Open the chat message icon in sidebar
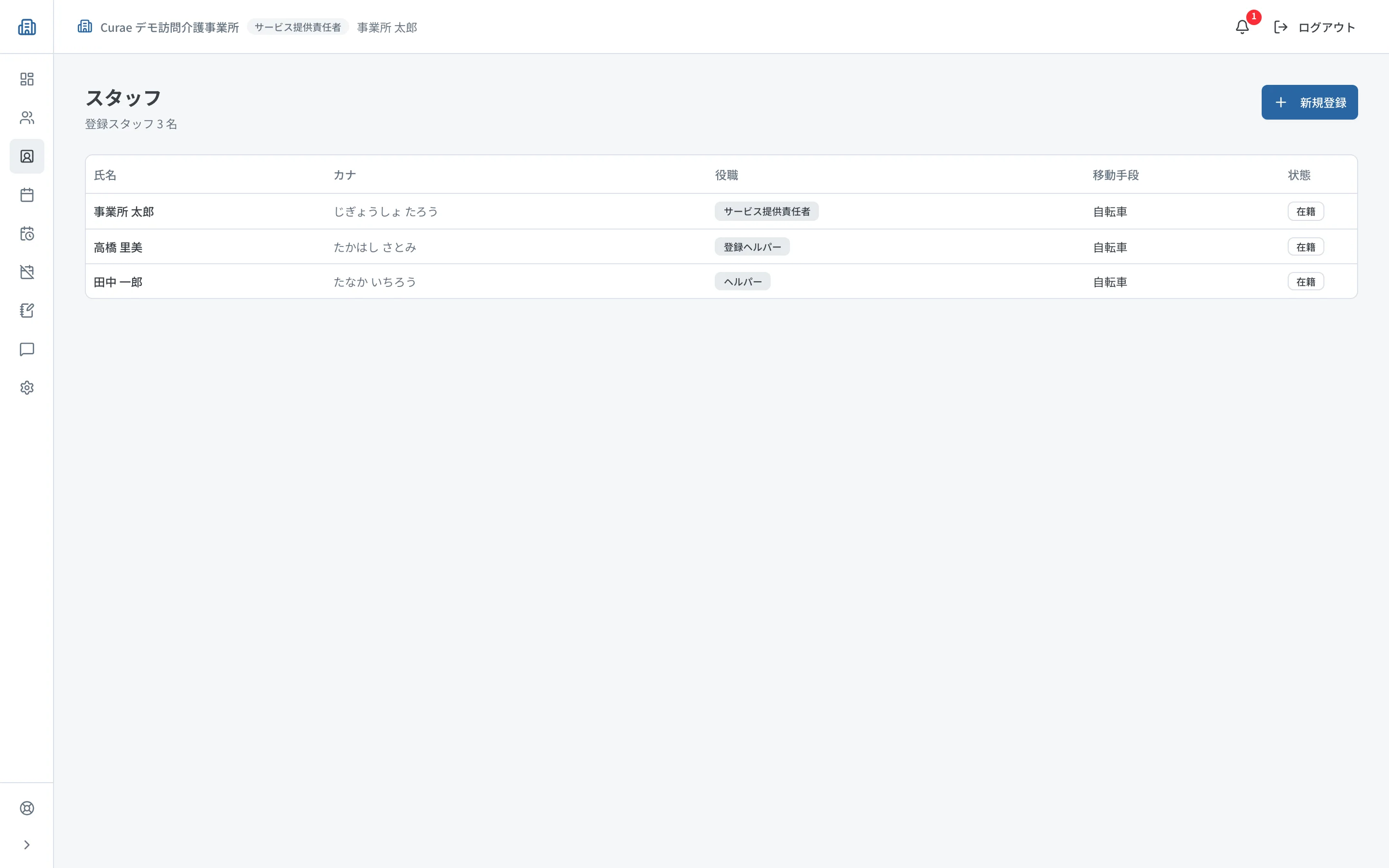The height and width of the screenshot is (868, 1389). [x=27, y=349]
